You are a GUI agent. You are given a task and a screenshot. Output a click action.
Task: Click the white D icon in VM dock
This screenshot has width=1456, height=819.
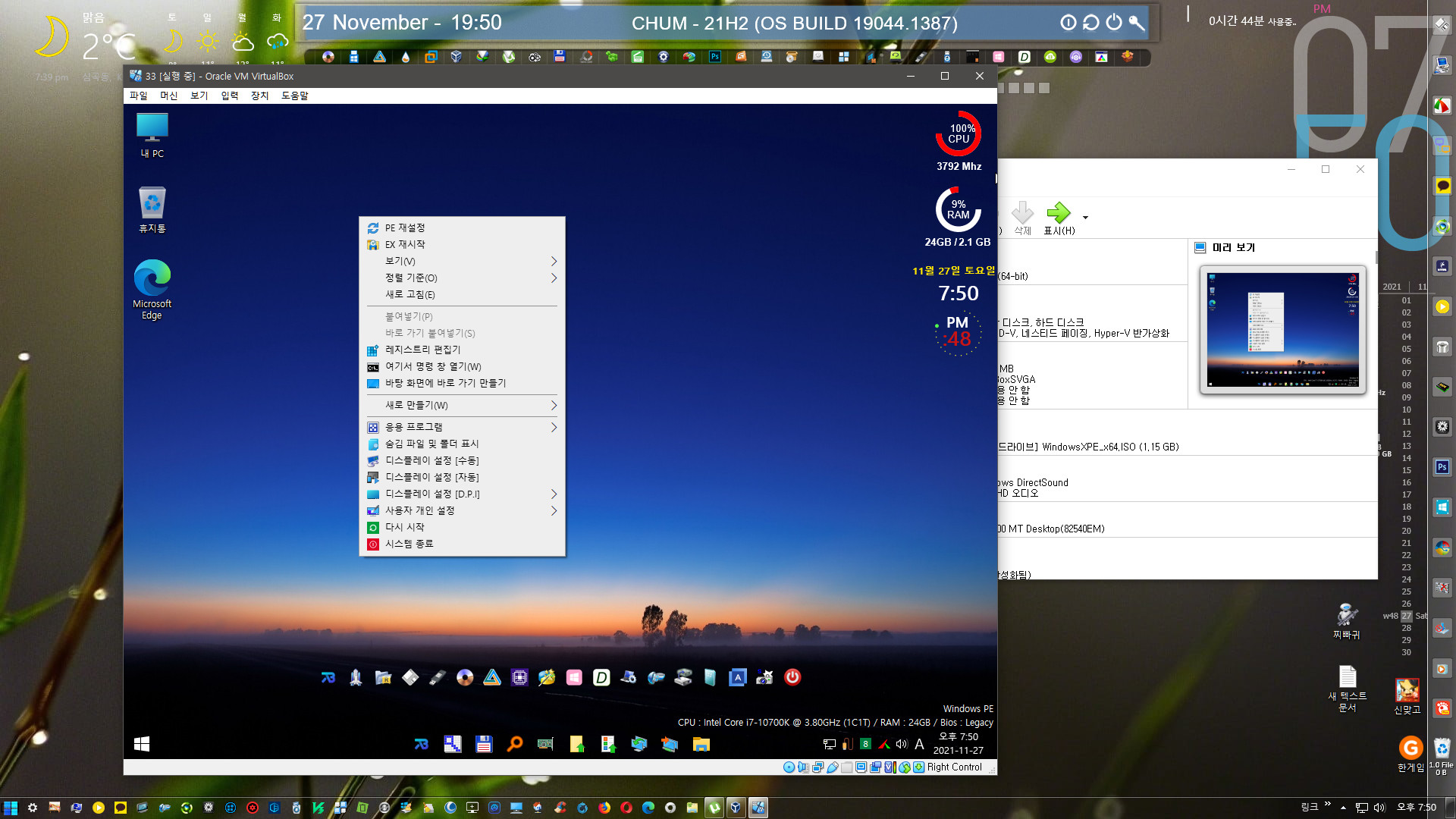click(x=601, y=677)
